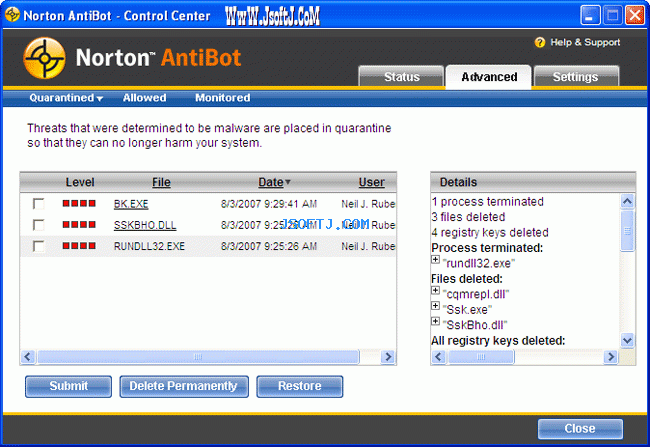This screenshot has height=447, width=650.
Task: Click the BK.EXE threat level red bars
Action: (79, 203)
